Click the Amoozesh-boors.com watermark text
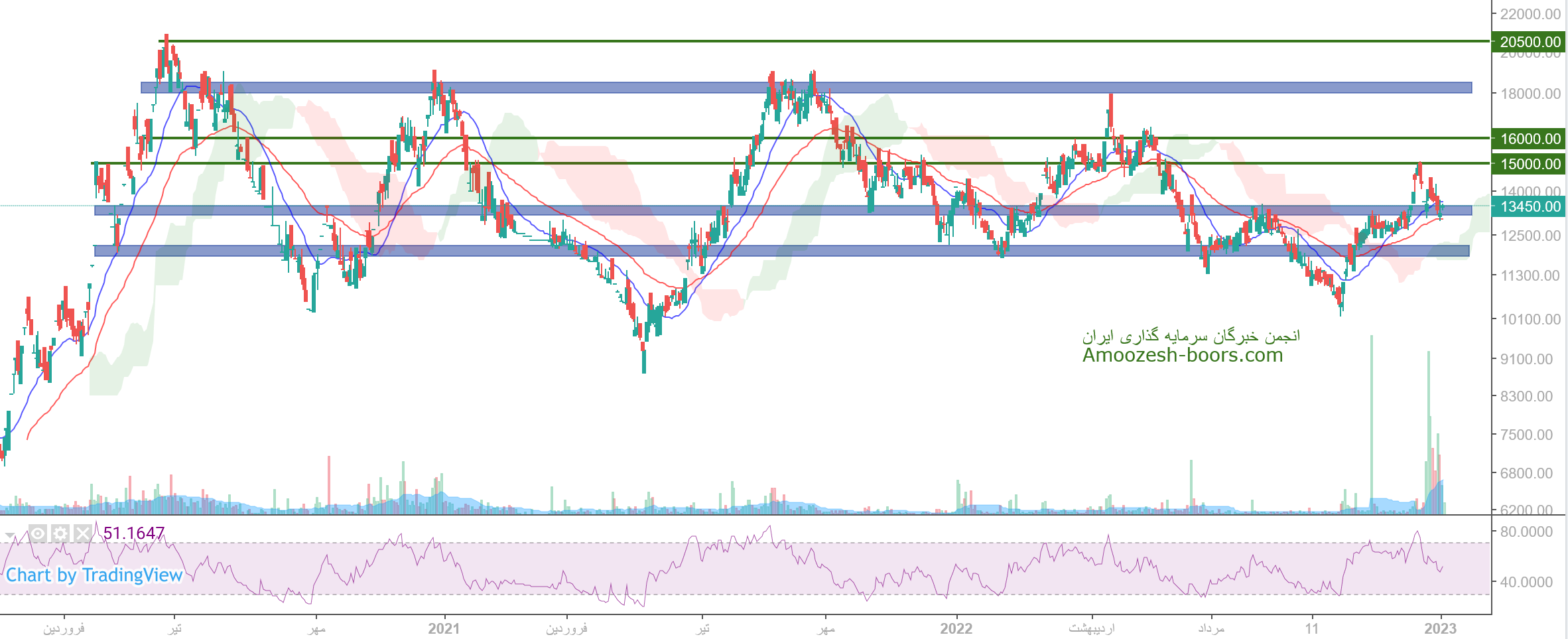 (x=1182, y=356)
